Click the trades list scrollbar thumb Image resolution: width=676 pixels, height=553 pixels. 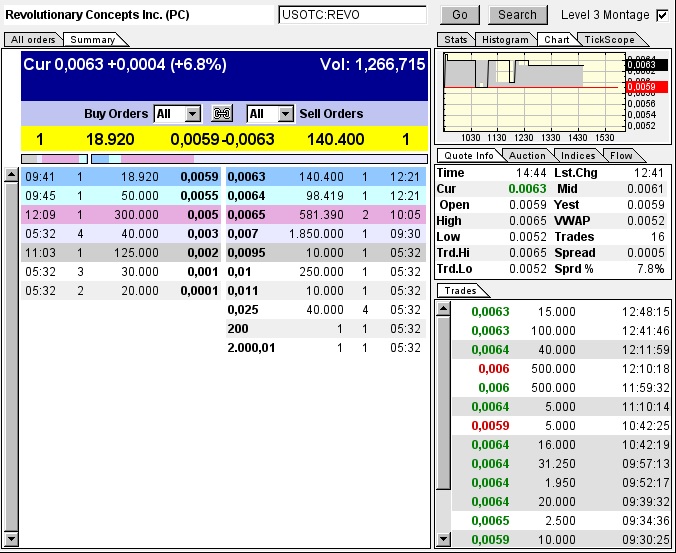(x=443, y=403)
